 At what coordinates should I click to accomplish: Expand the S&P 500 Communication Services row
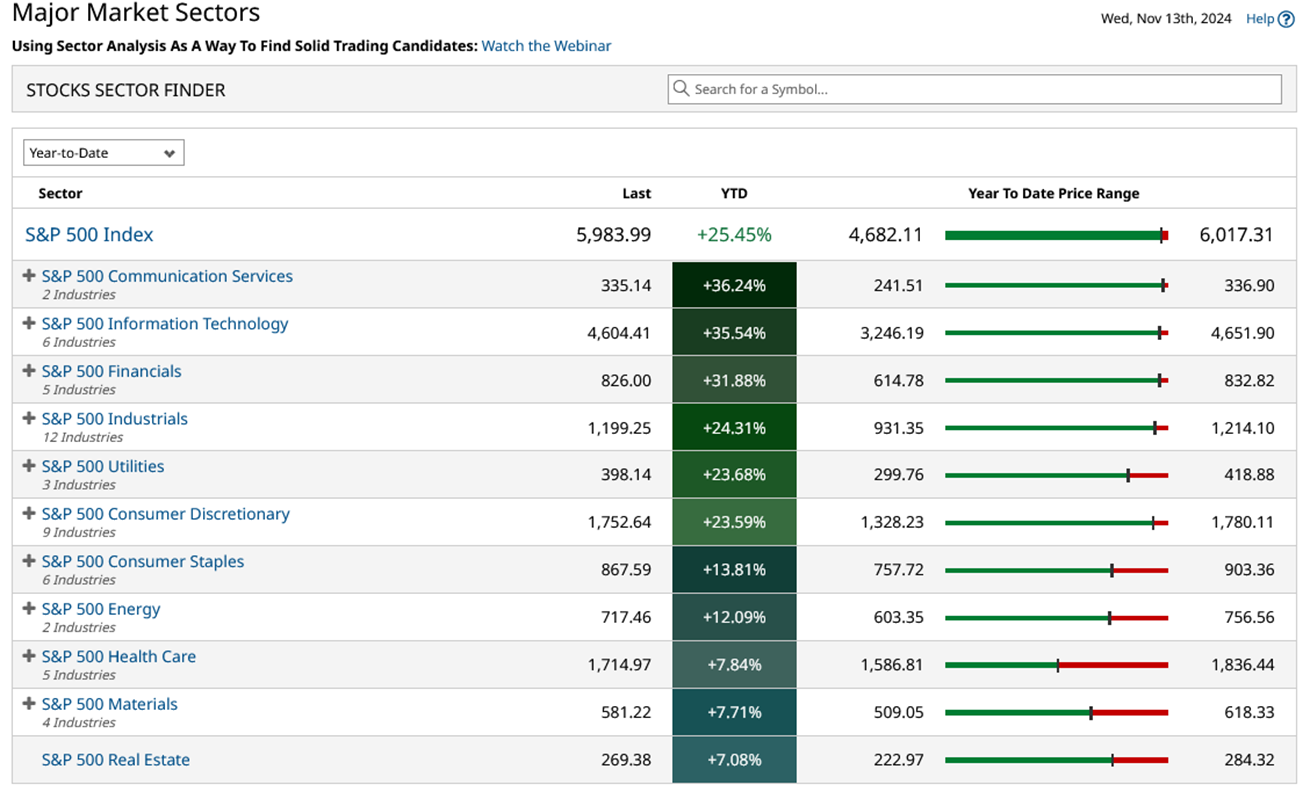pos(29,275)
